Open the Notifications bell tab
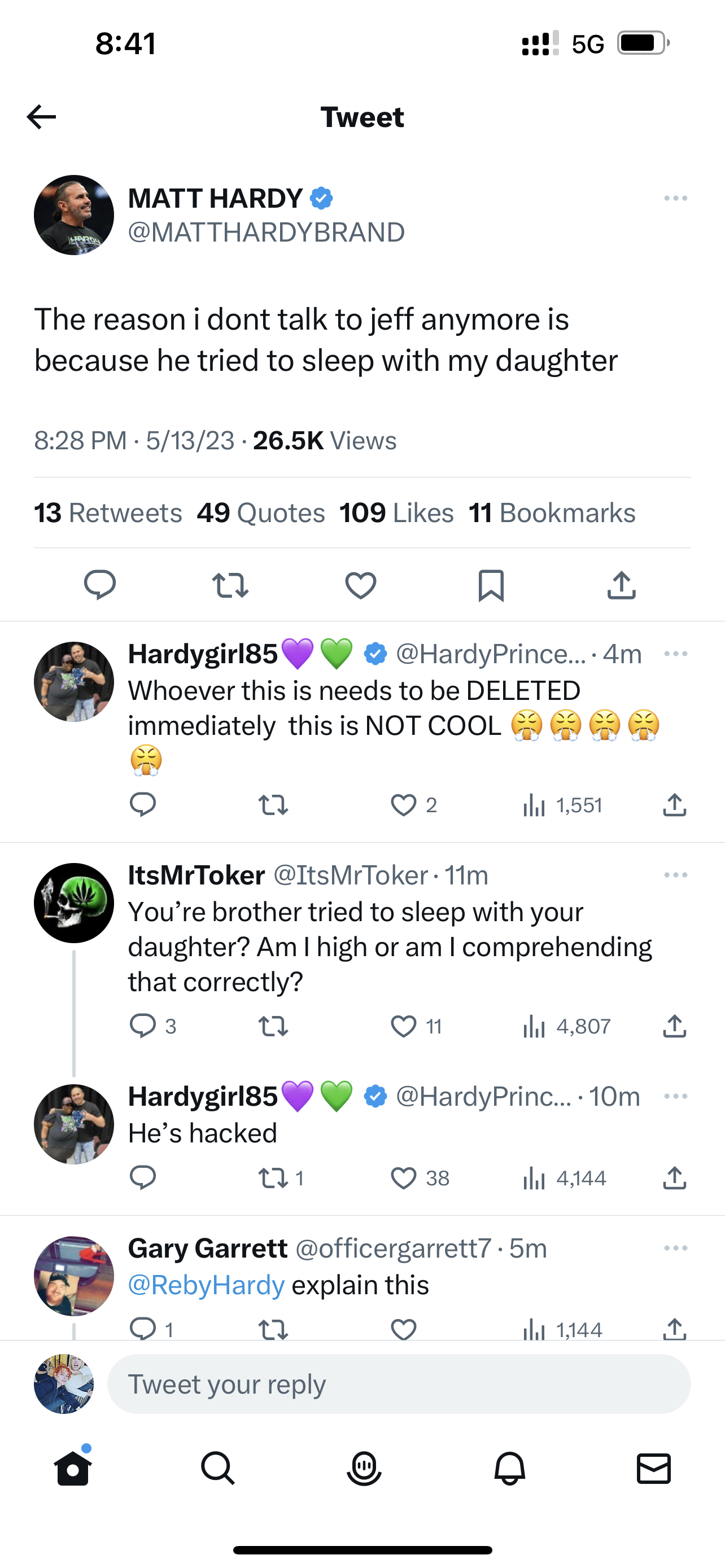This screenshot has width=725, height=1568. click(x=509, y=1469)
